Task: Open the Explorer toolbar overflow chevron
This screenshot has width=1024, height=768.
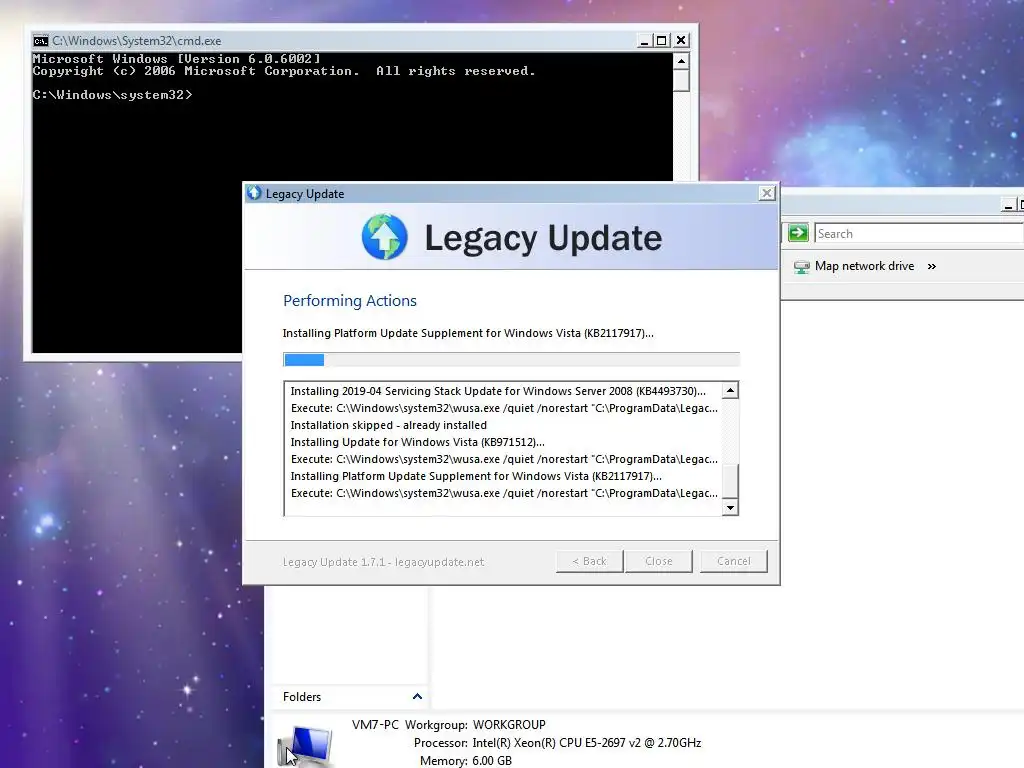Action: 932,266
